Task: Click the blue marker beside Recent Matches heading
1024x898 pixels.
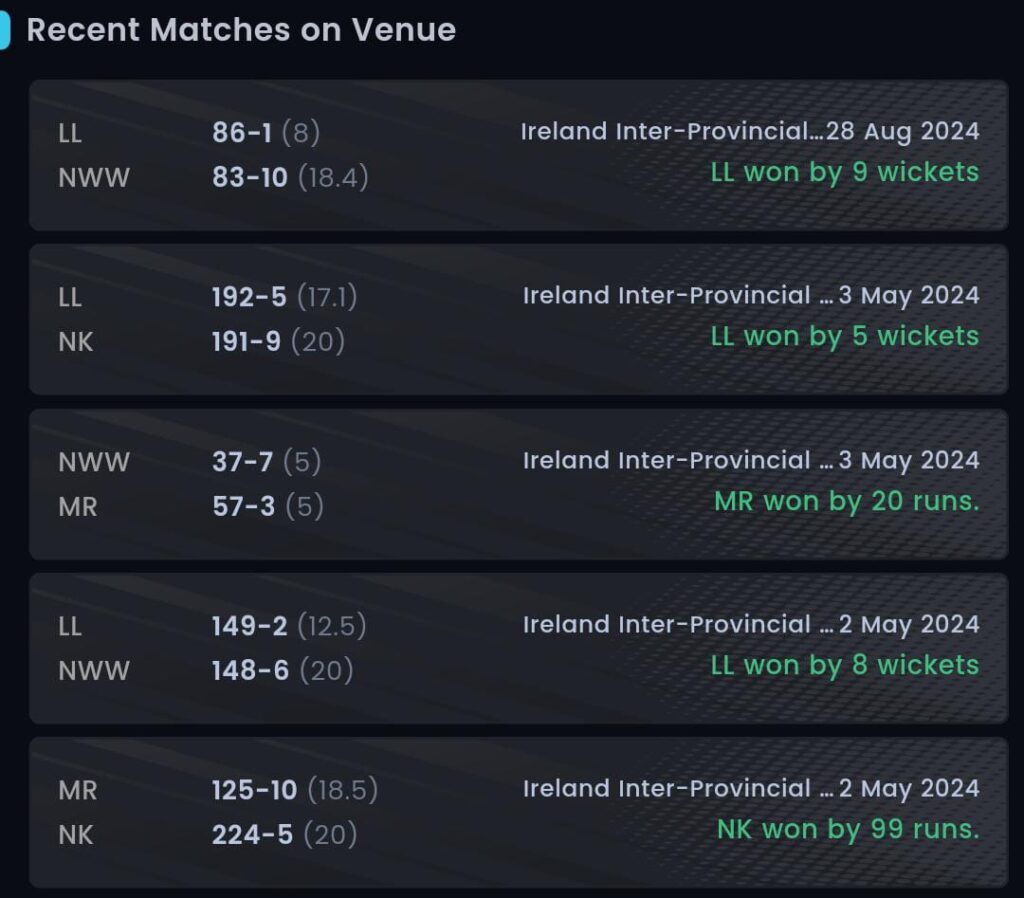Action: click(x=5, y=31)
